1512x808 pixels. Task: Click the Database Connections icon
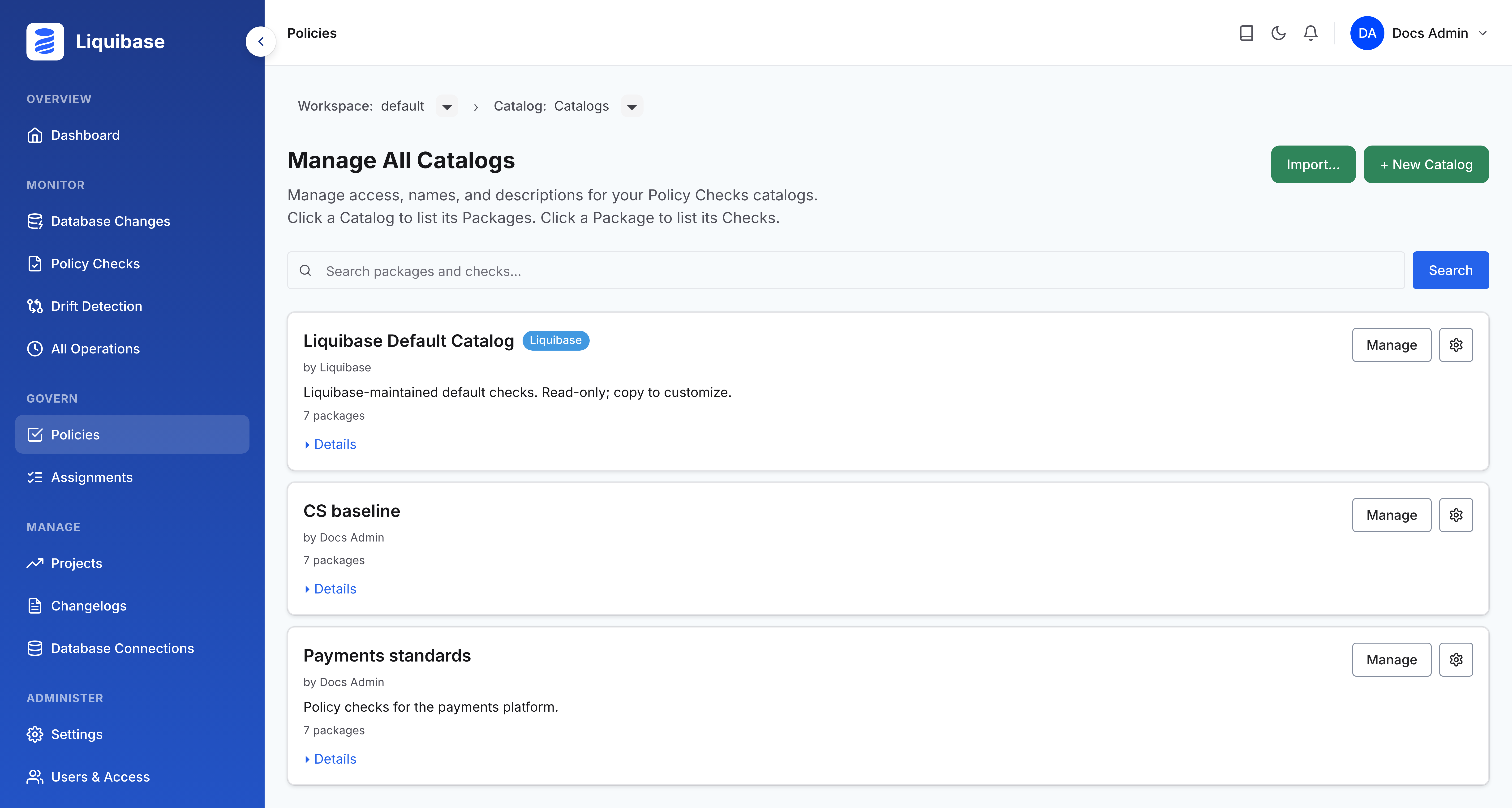pos(35,648)
